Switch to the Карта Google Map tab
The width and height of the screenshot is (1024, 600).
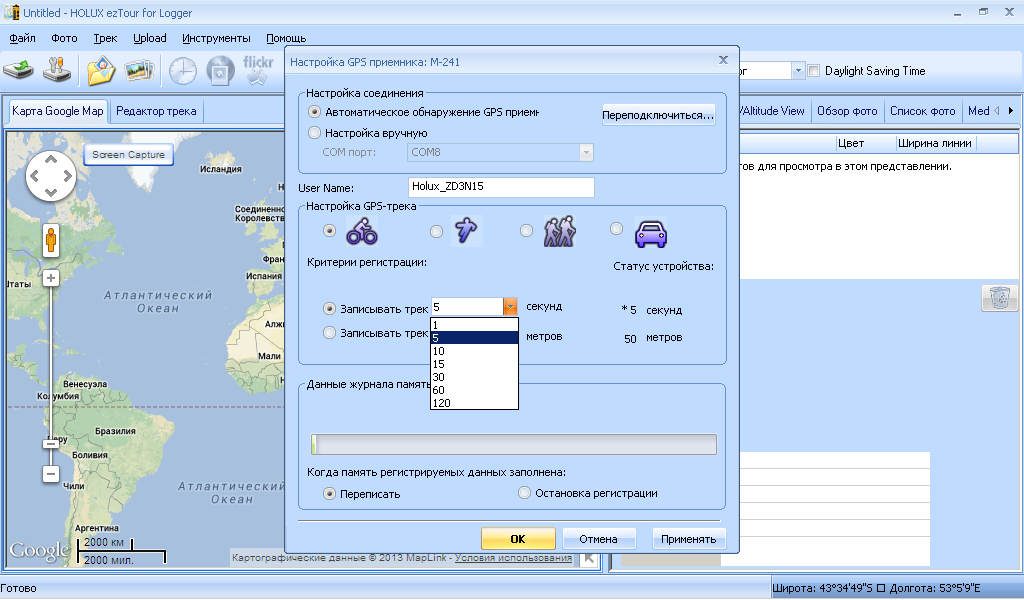pyautogui.click(x=57, y=110)
